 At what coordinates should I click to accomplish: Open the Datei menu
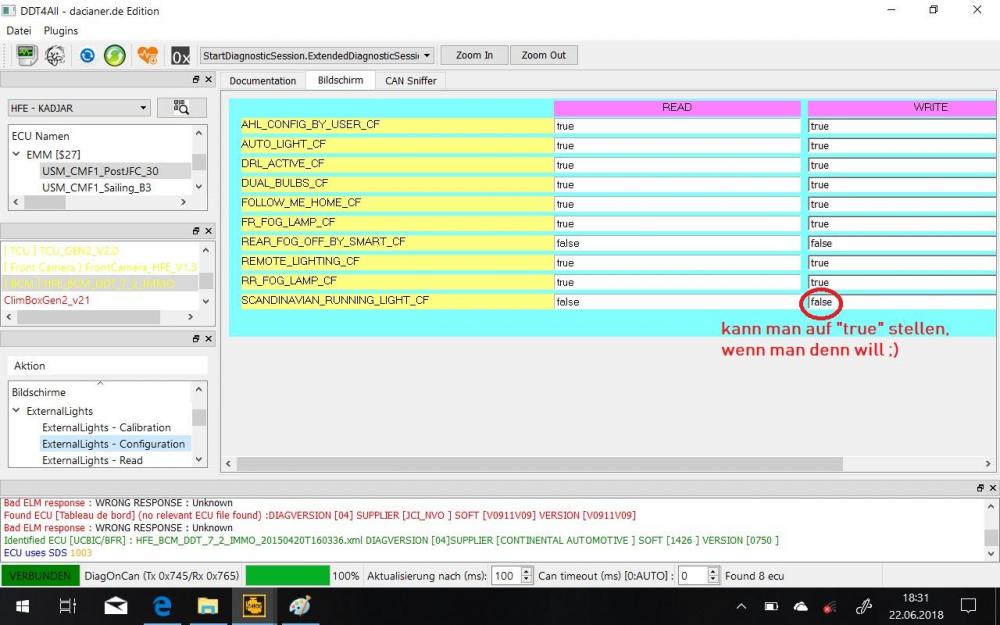(x=18, y=31)
